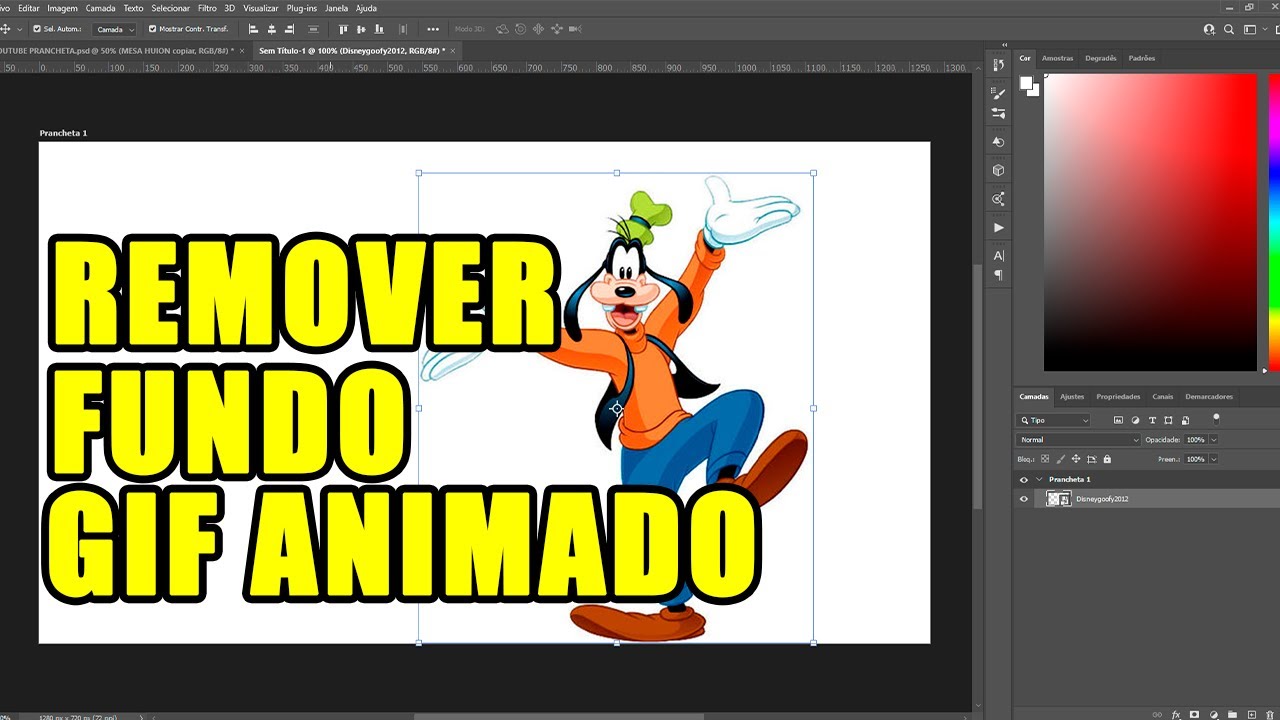This screenshot has height=720, width=1280.
Task: Click align bottom edges icon
Action: click(378, 29)
